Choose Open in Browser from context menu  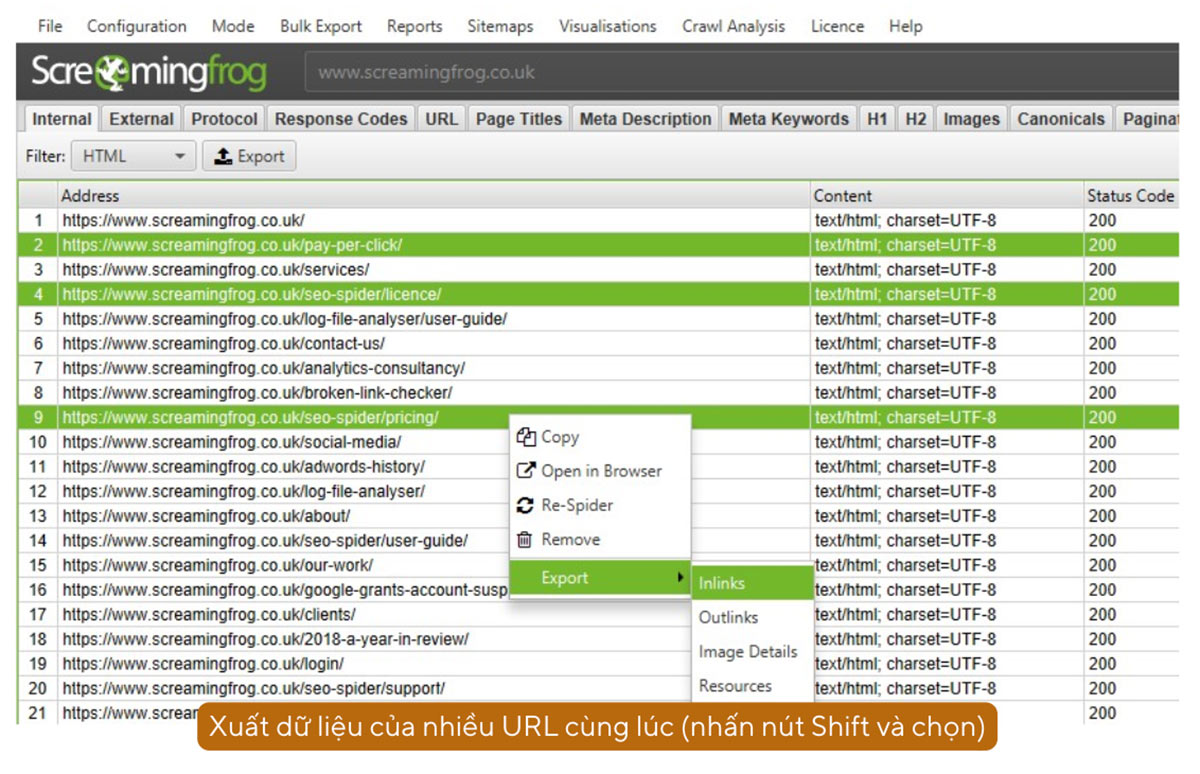pos(600,471)
